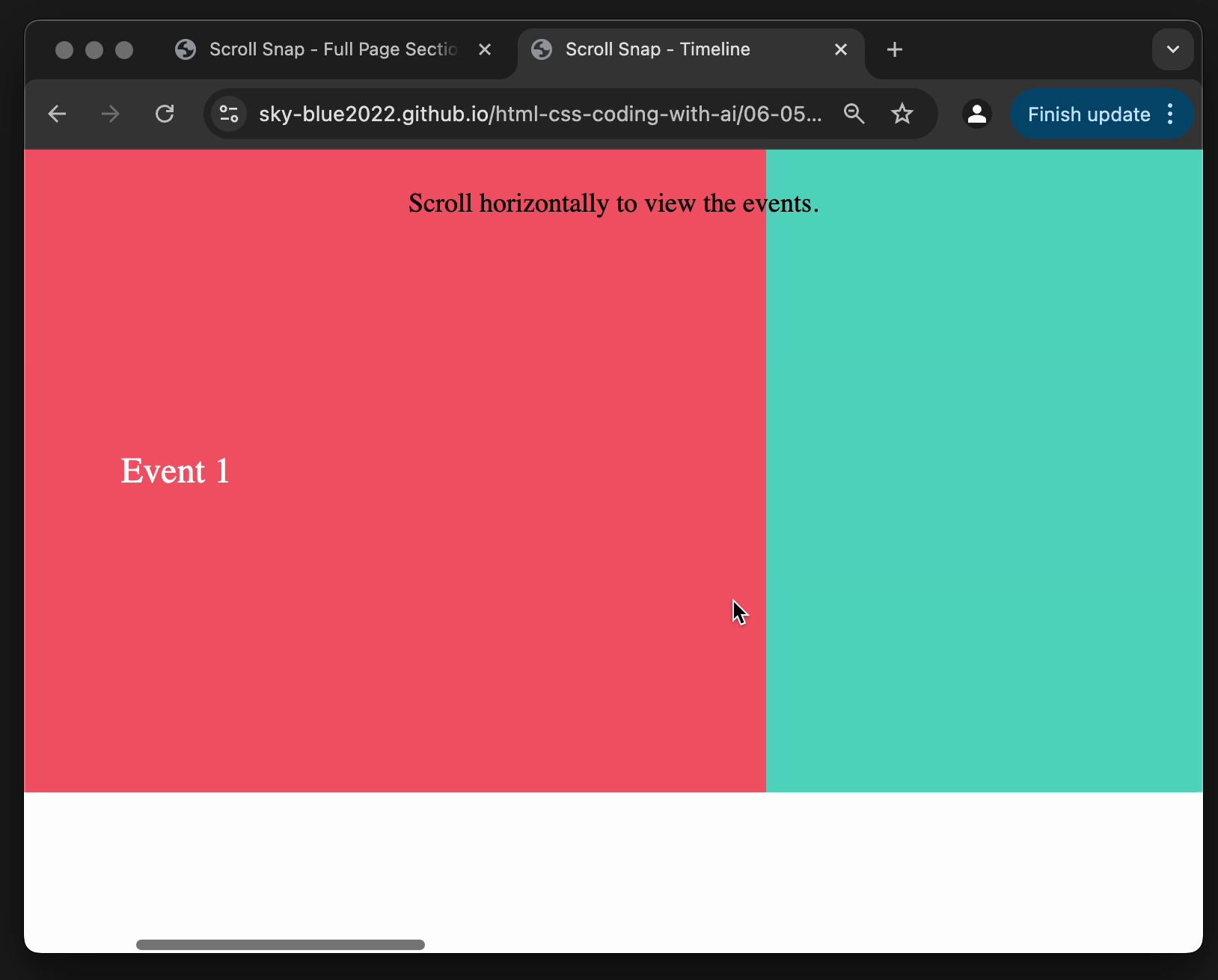Click the forward navigation arrow
Screen dimensions: 1218x980
(111, 114)
